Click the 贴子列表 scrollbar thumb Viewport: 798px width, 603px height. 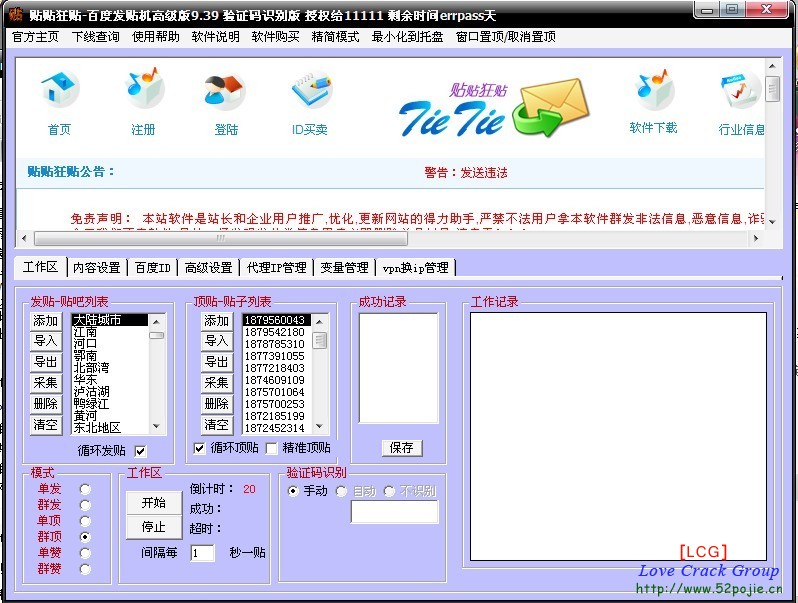tap(320, 340)
